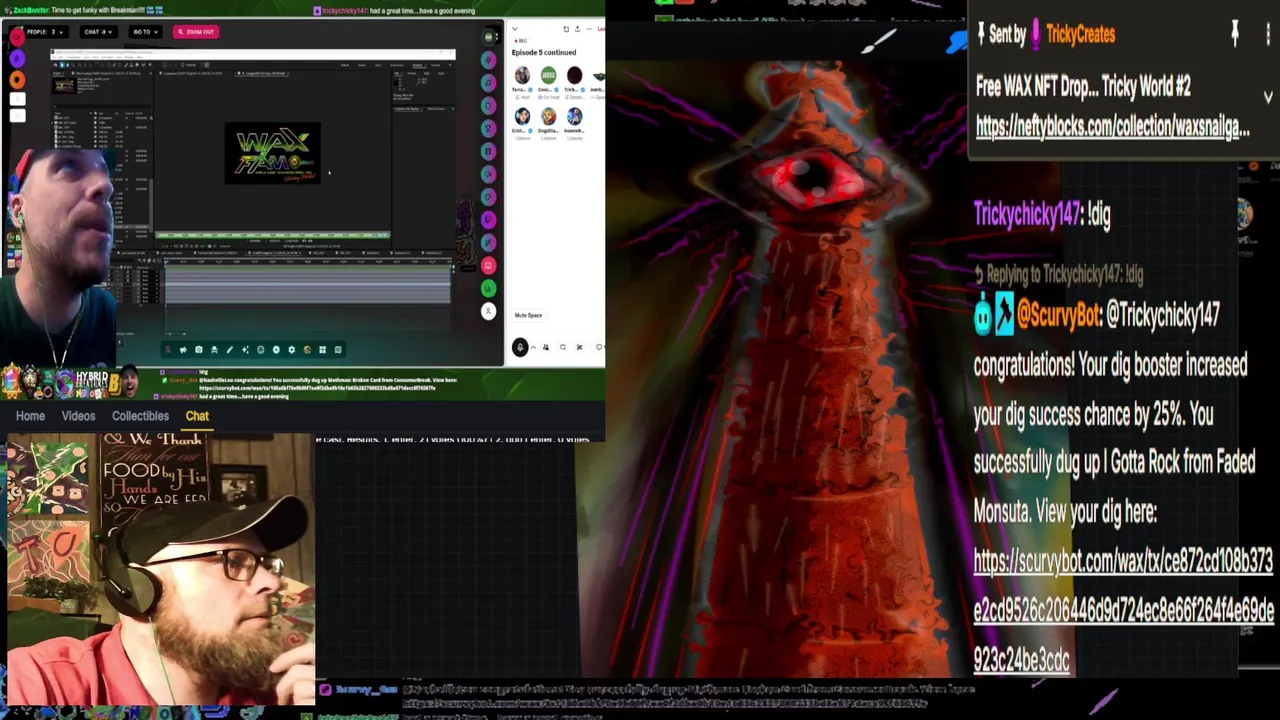The image size is (1280, 720).
Task: Click the Host avatar in Space panel
Action: tap(522, 75)
